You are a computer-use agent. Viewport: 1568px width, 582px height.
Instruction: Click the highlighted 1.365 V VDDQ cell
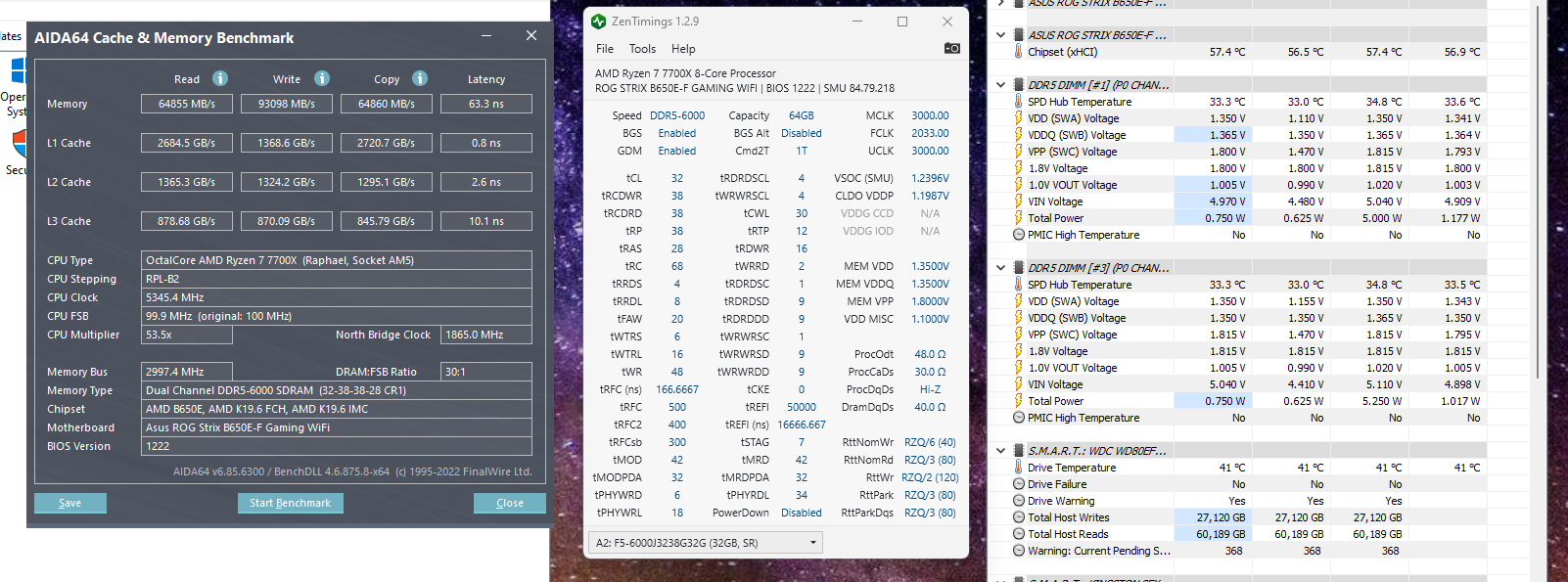point(1212,135)
